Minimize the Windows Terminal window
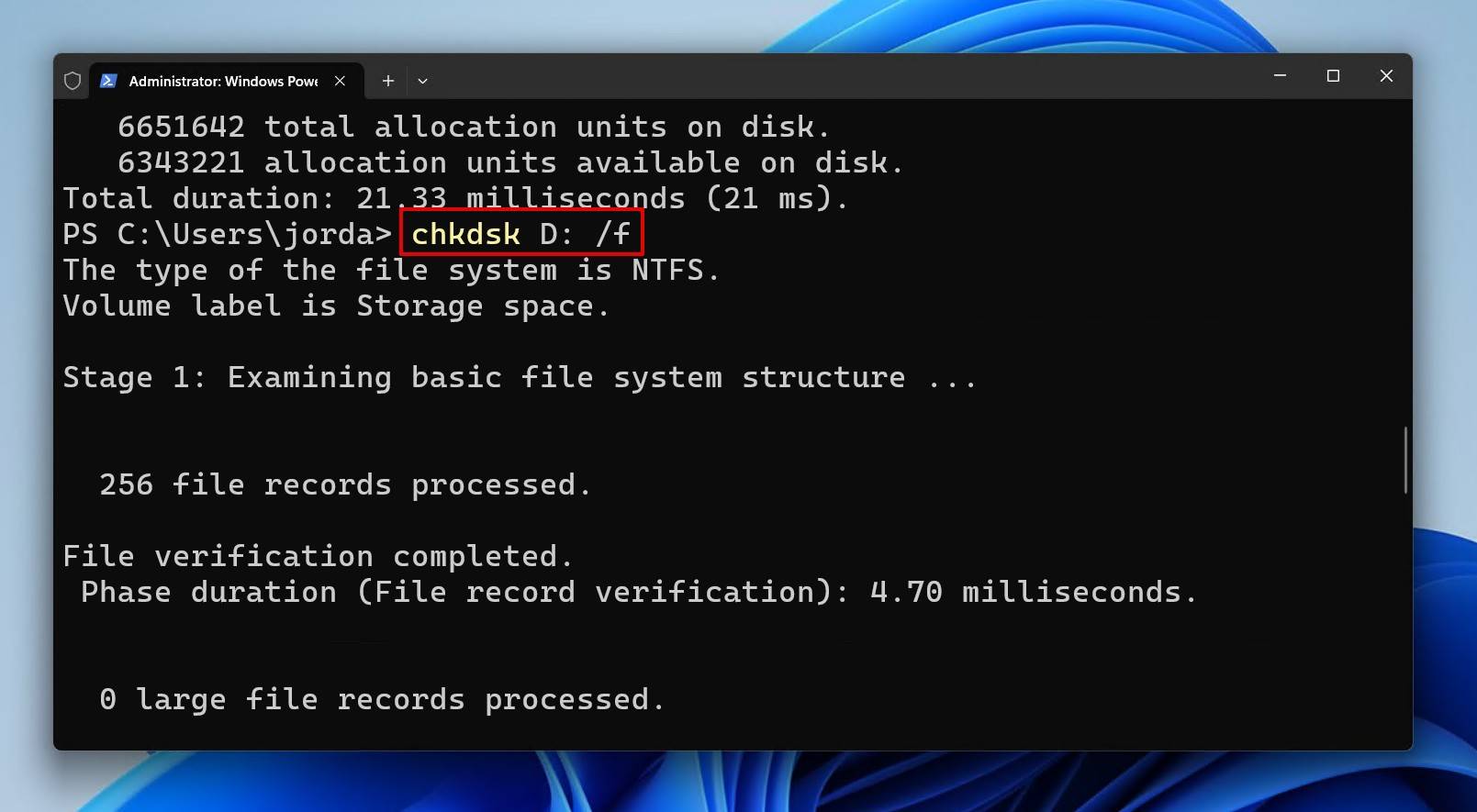 (x=1278, y=76)
